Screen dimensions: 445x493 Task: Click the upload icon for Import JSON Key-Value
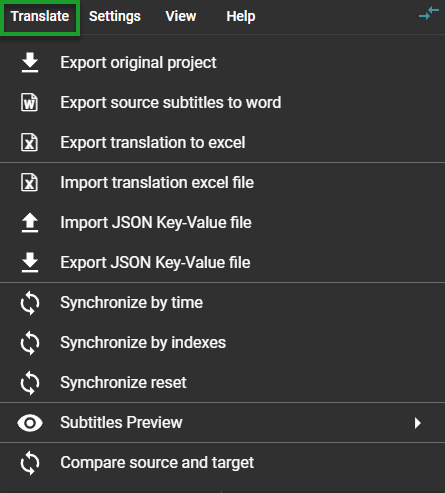click(30, 222)
